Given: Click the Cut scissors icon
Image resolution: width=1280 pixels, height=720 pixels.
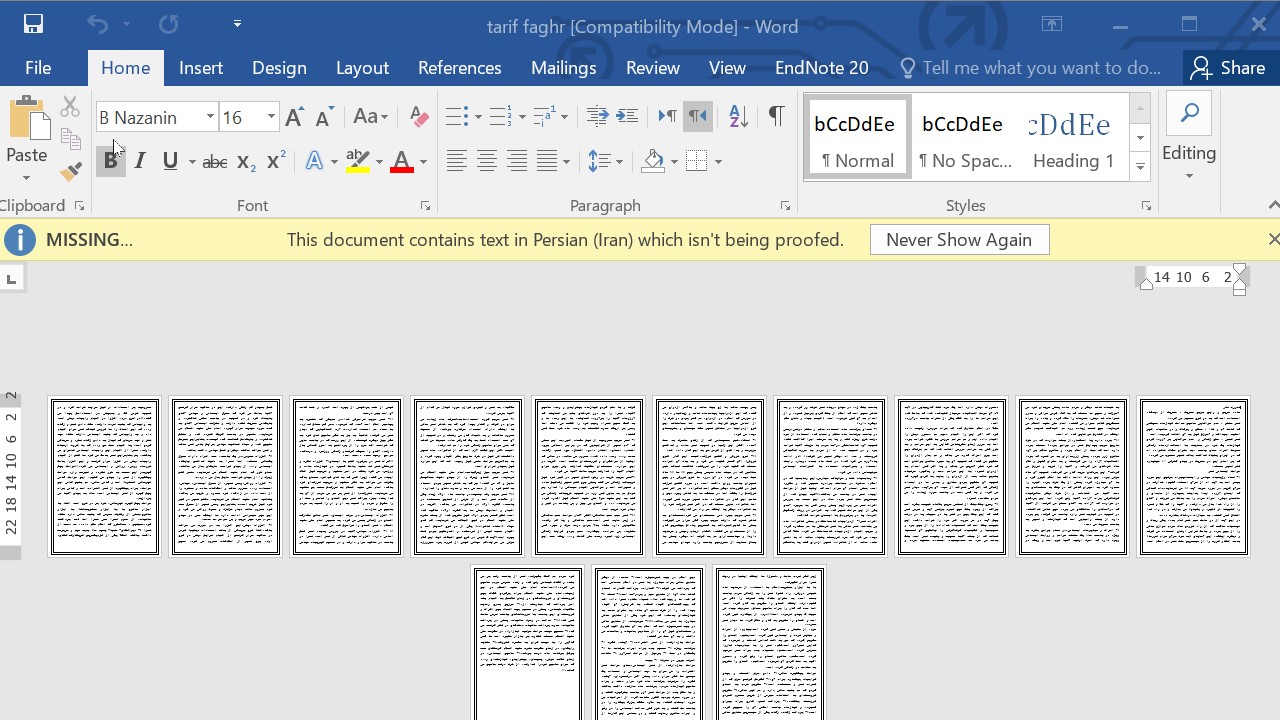Looking at the screenshot, I should coord(70,106).
